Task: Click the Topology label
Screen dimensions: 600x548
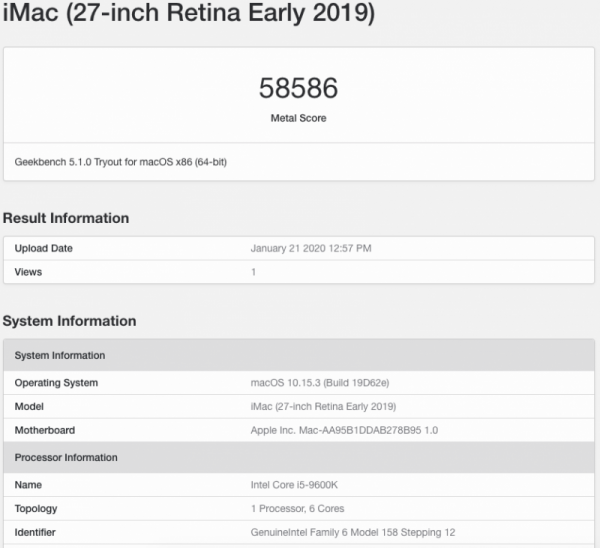Action: click(36, 509)
